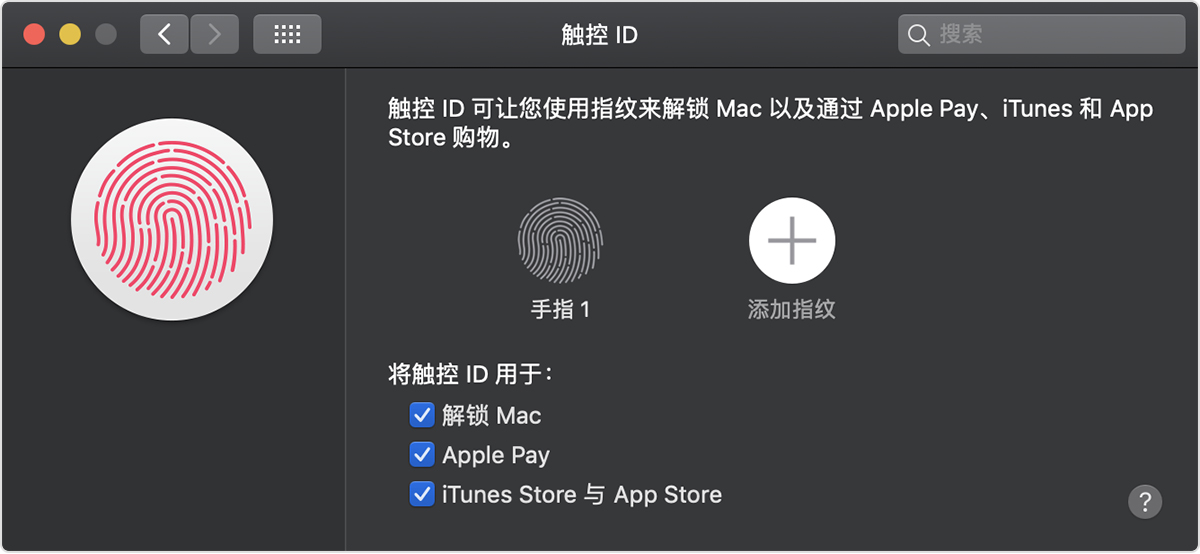Disable the Apple Pay checkbox

pos(421,455)
